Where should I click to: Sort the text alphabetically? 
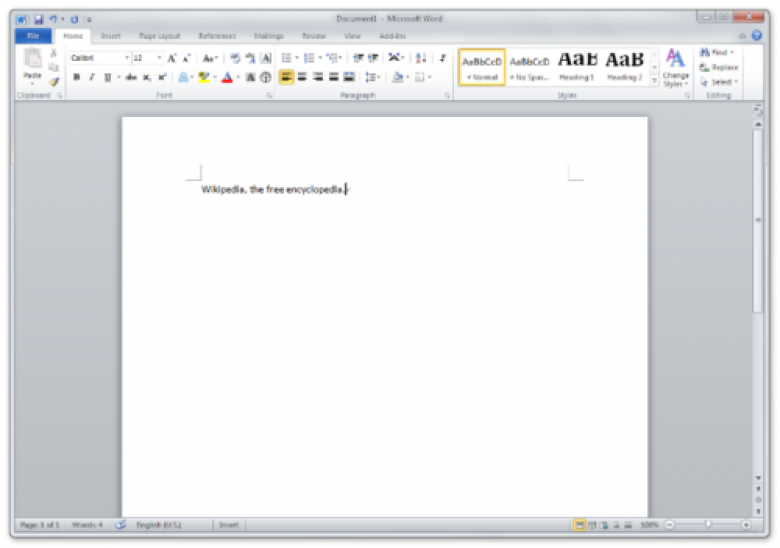coord(421,58)
